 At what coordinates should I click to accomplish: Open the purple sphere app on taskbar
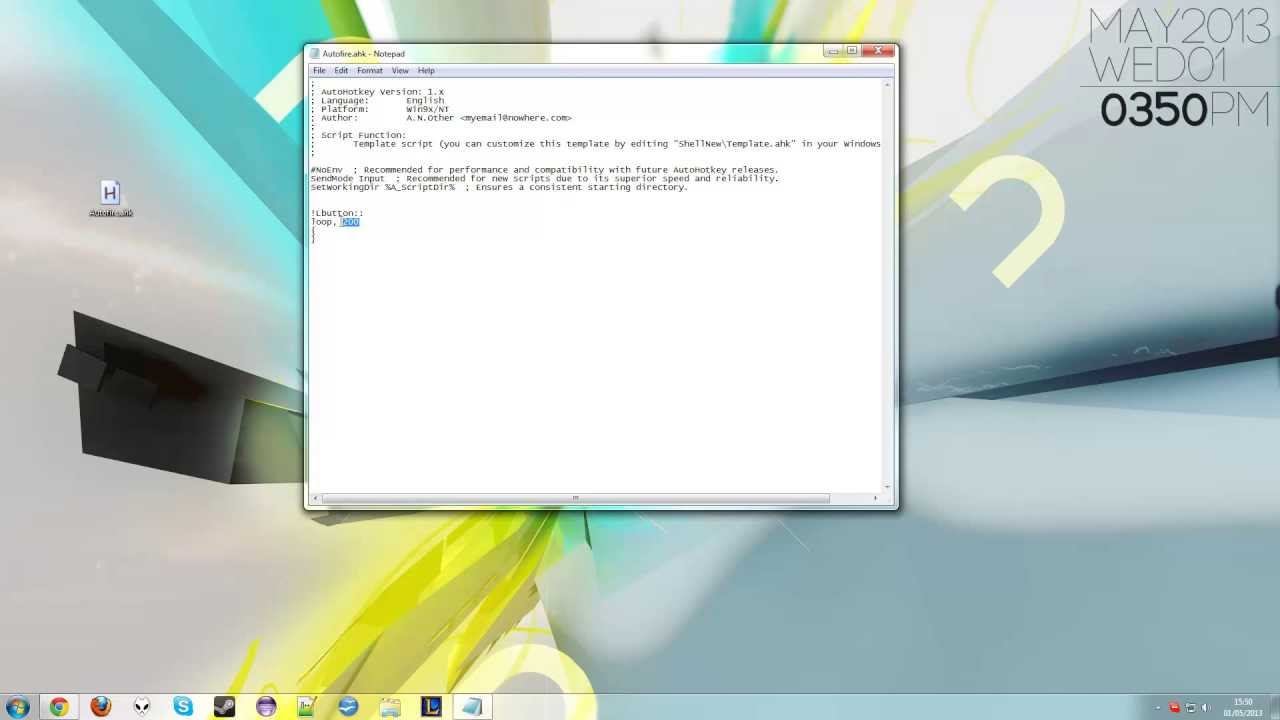point(266,707)
